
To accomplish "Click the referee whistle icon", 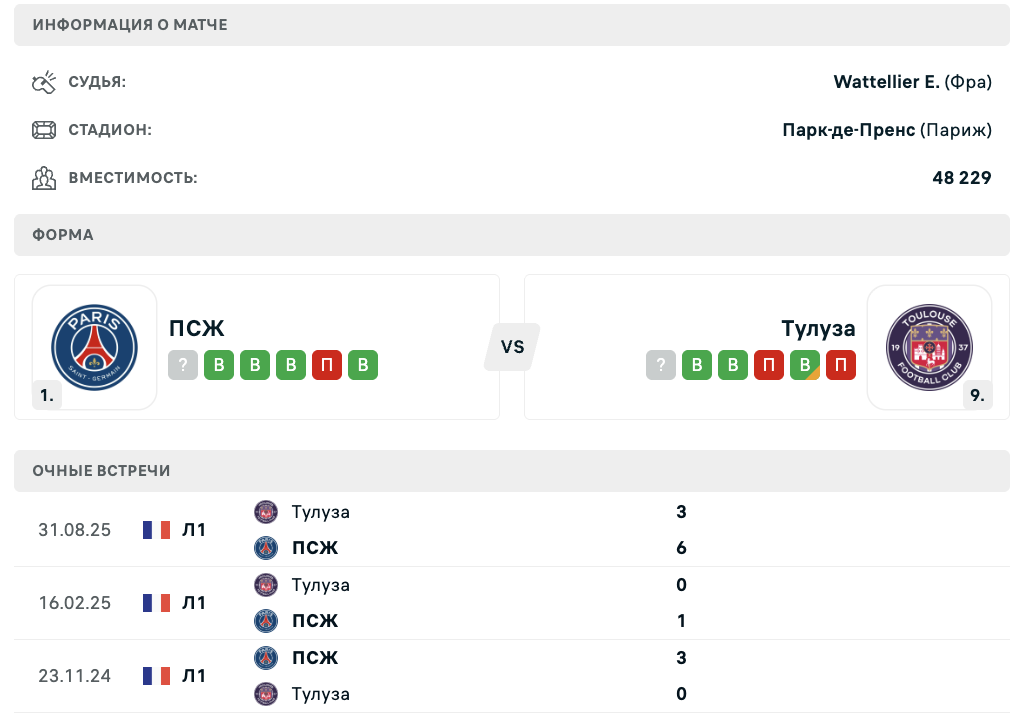I will tap(44, 82).
